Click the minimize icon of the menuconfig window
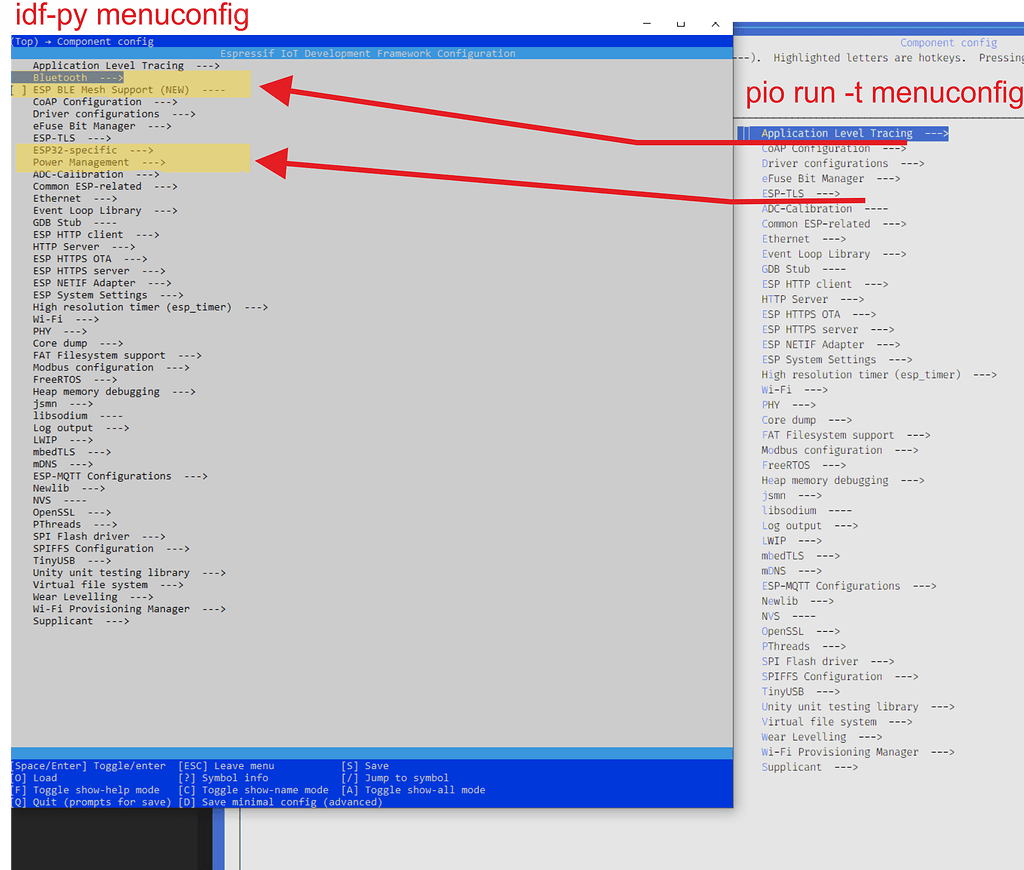 647,23
